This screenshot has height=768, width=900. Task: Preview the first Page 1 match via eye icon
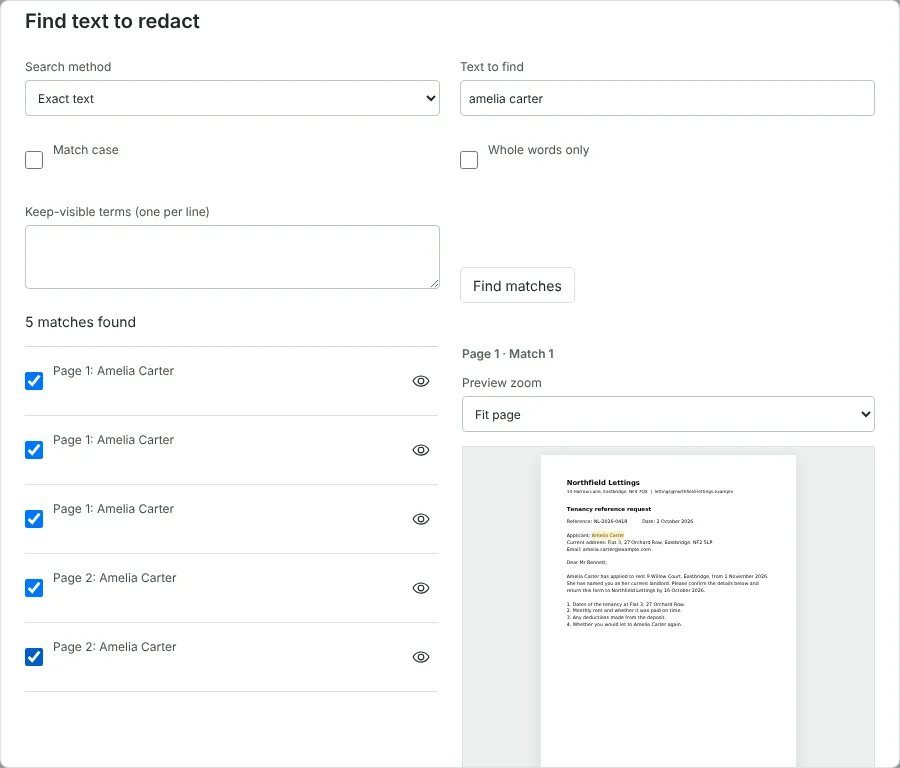pyautogui.click(x=421, y=381)
